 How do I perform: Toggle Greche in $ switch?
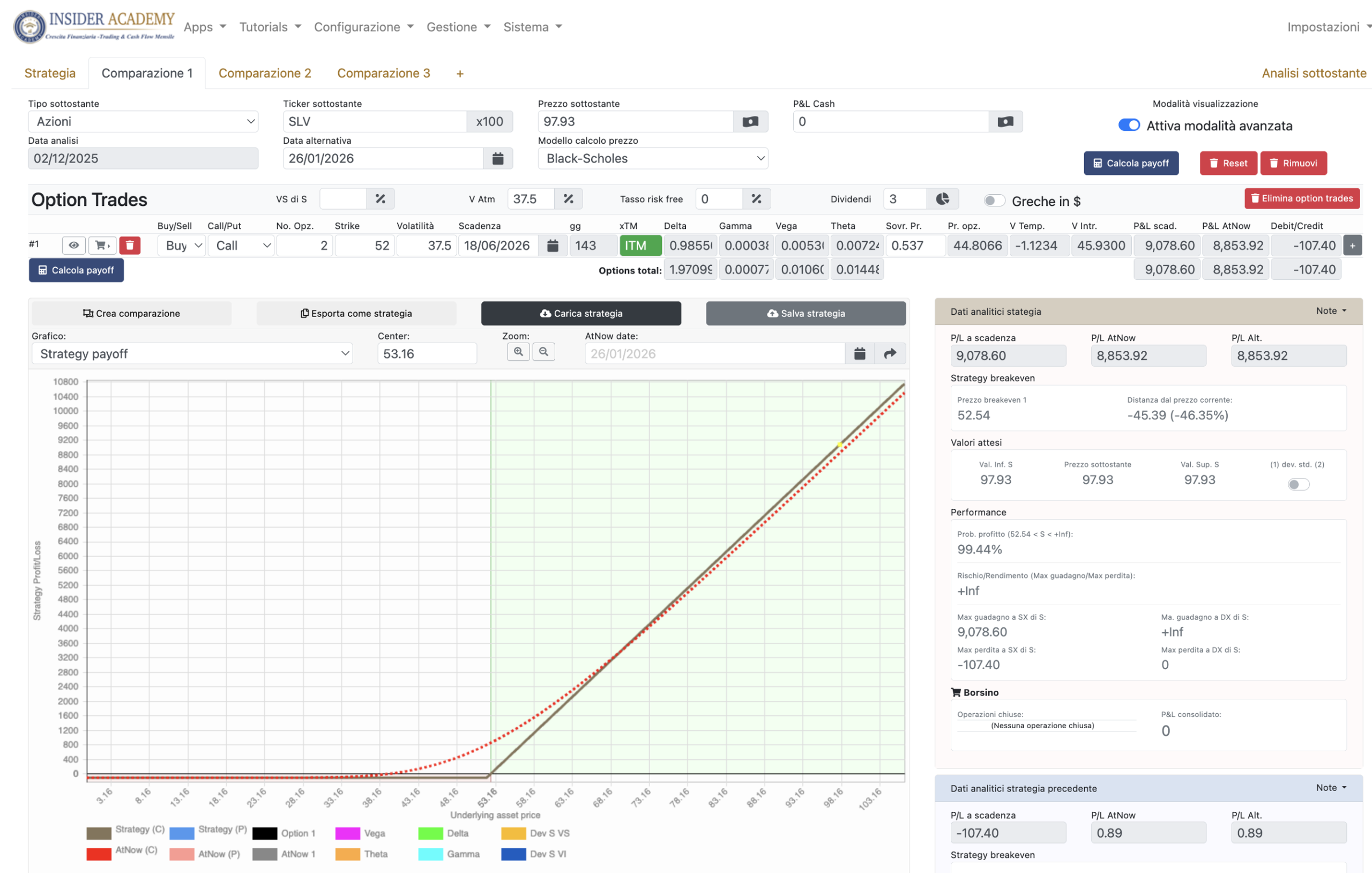(994, 201)
